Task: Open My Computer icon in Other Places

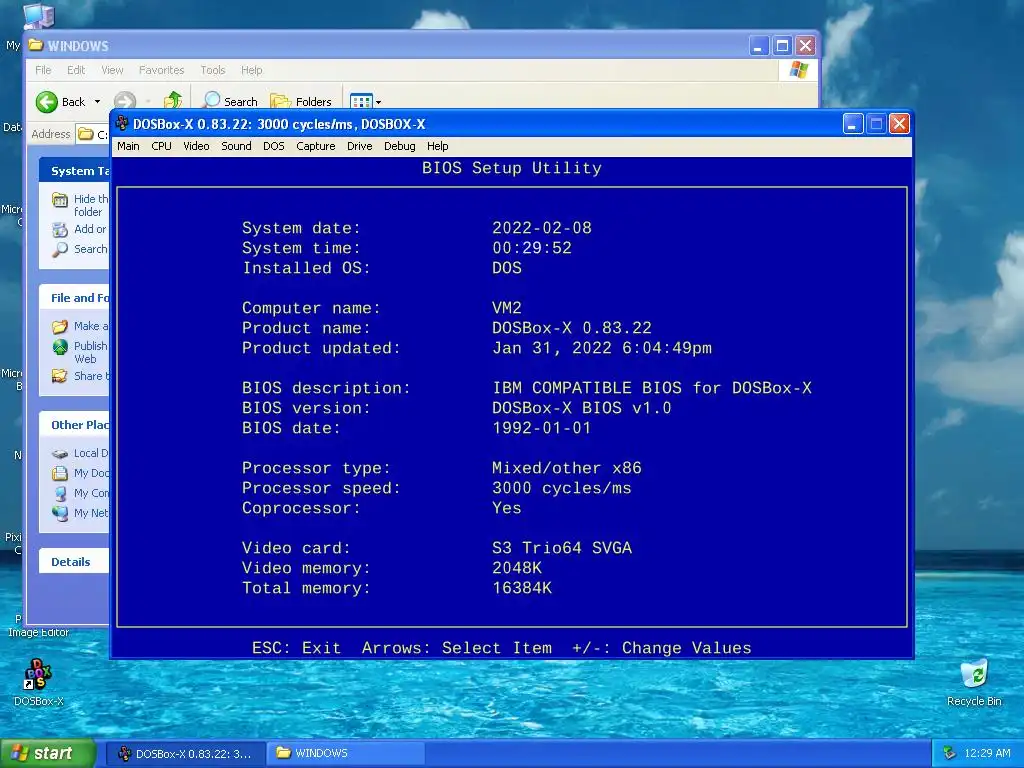Action: coord(60,493)
